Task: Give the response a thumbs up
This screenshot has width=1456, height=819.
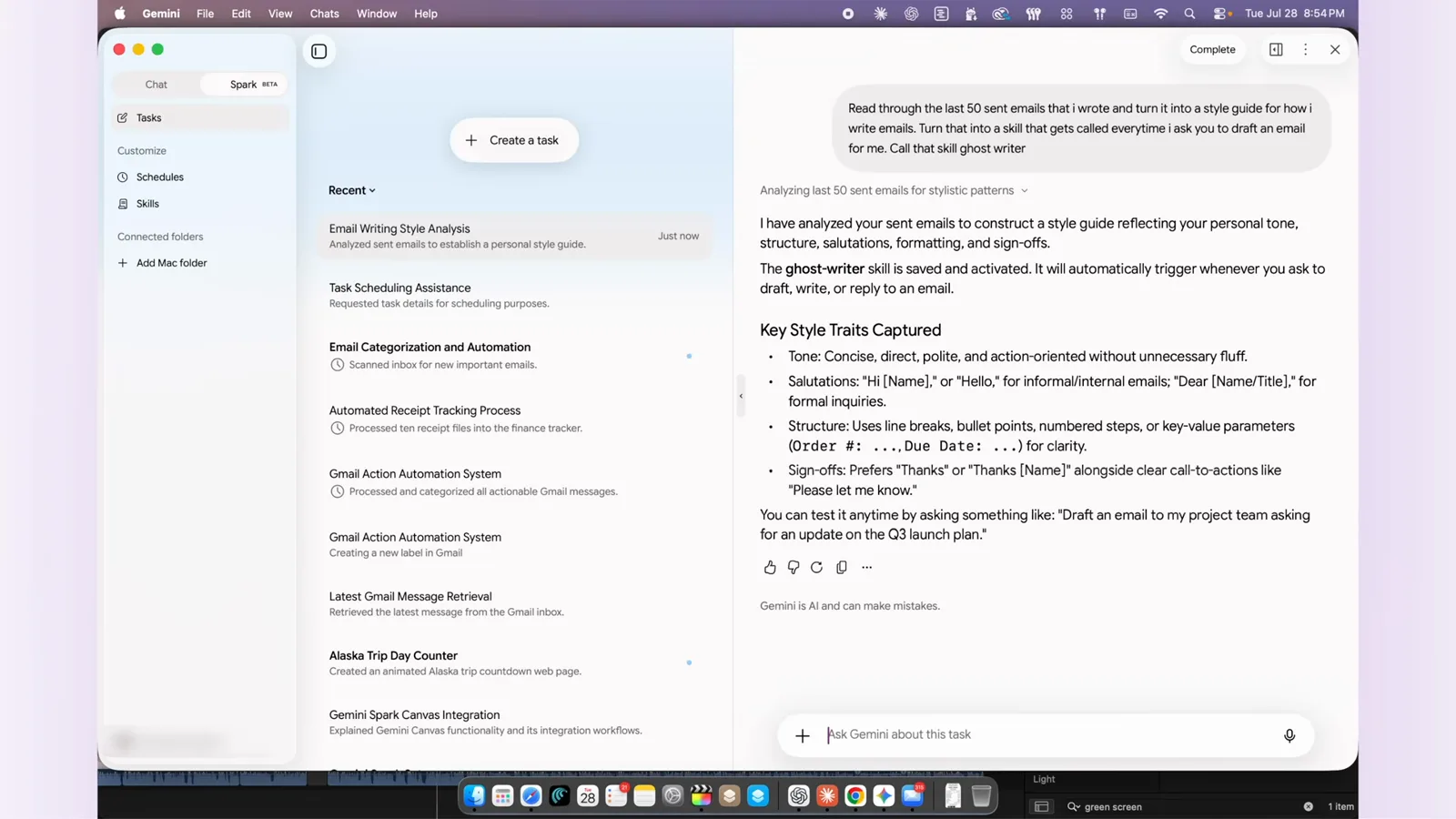Action: pos(770,567)
